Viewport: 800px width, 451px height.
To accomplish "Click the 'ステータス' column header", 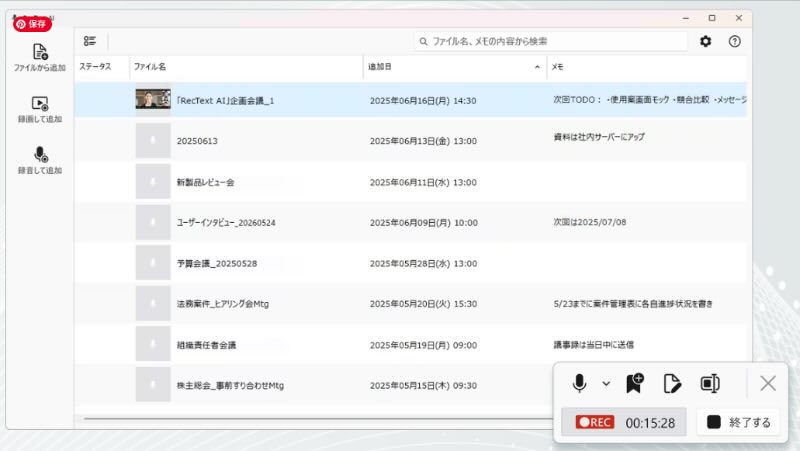I will [x=95, y=67].
